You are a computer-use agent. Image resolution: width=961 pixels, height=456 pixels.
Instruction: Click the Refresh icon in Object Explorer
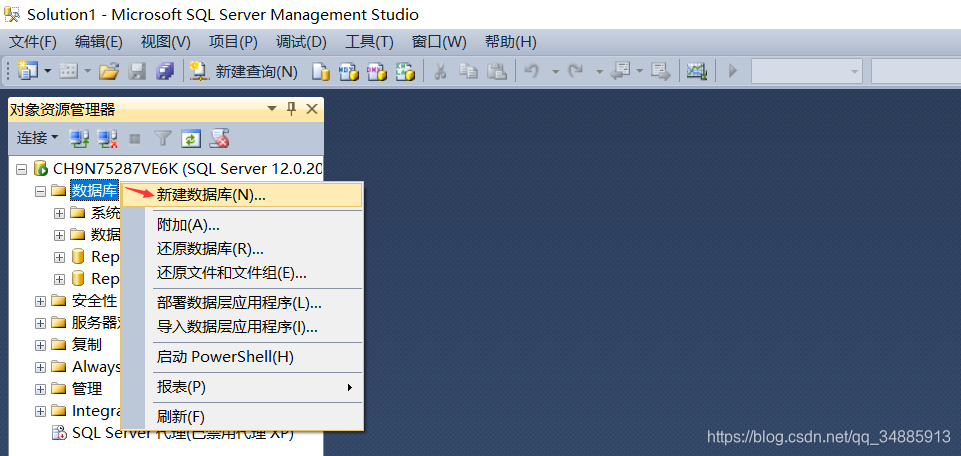[191, 139]
